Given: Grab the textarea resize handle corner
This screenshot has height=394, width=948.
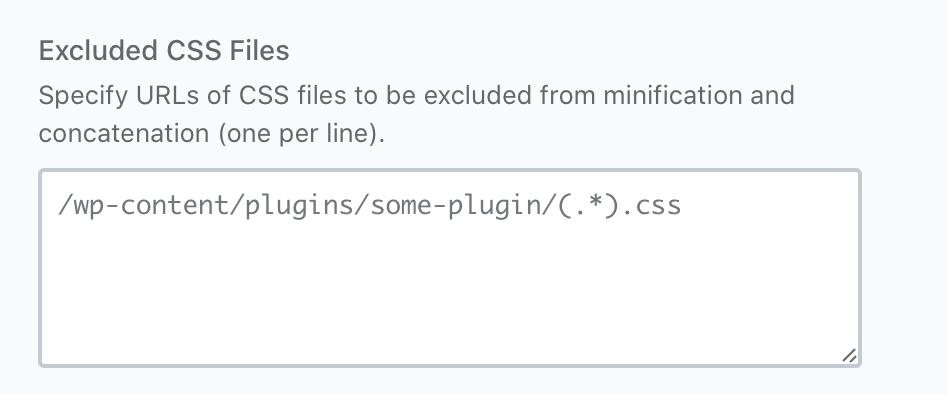Looking at the screenshot, I should coord(849,356).
